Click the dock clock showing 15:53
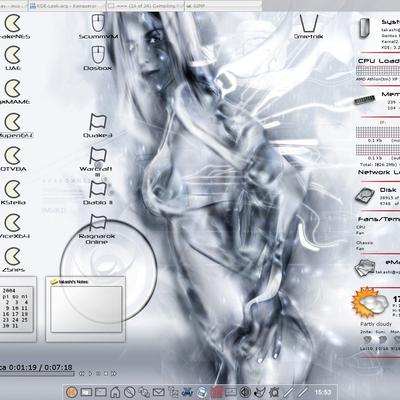This screenshot has width=400, height=400. 323,392
